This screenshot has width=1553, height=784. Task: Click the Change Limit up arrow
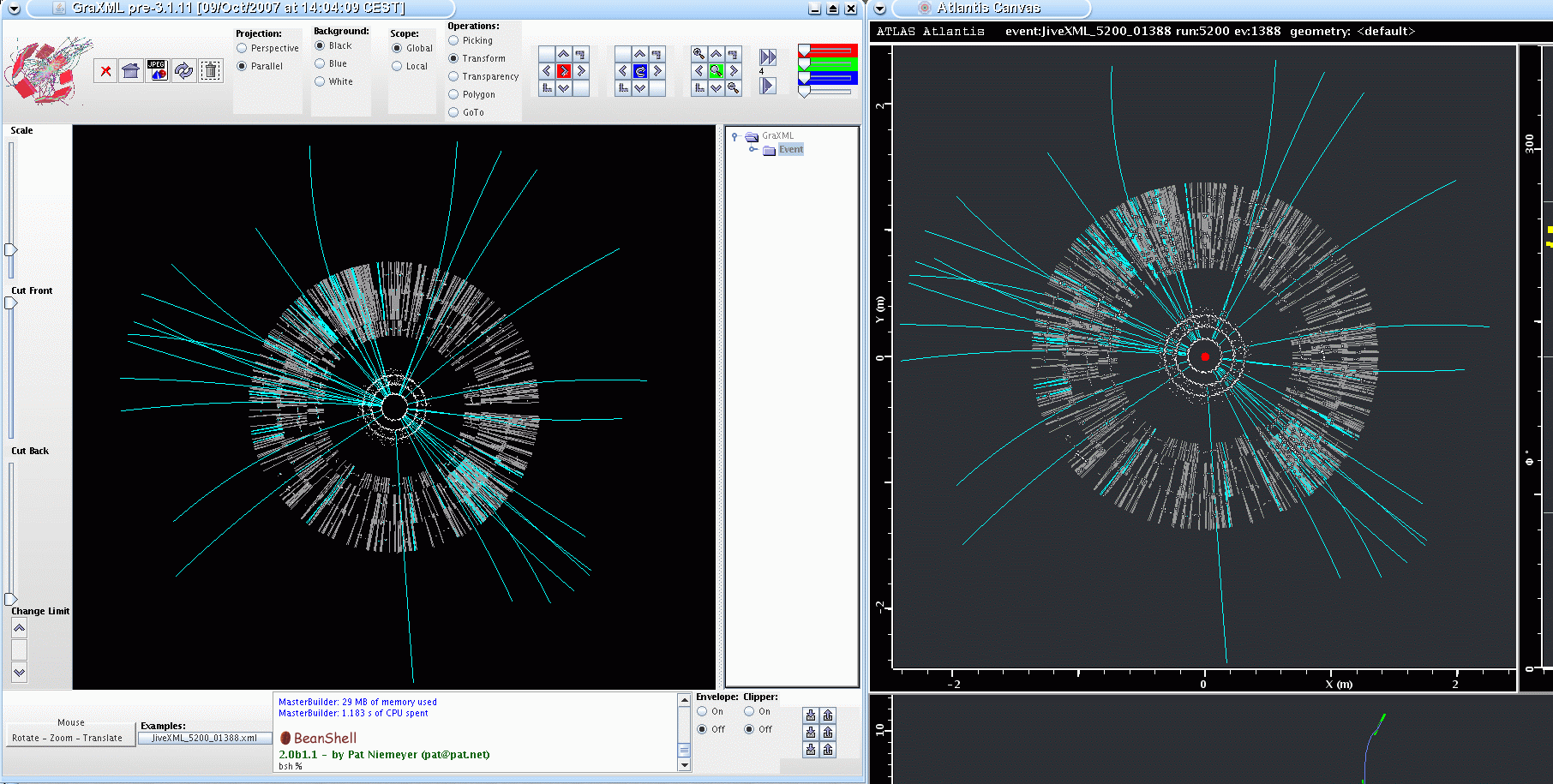pyautogui.click(x=19, y=628)
